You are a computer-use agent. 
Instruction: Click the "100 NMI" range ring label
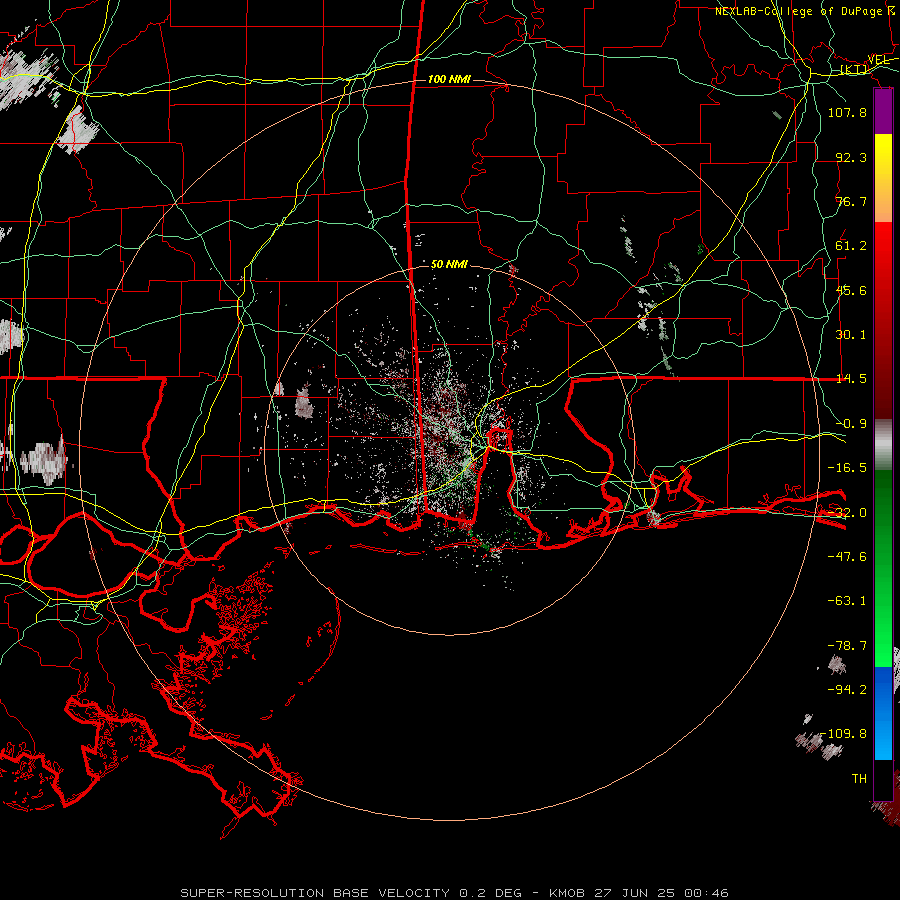pos(449,79)
